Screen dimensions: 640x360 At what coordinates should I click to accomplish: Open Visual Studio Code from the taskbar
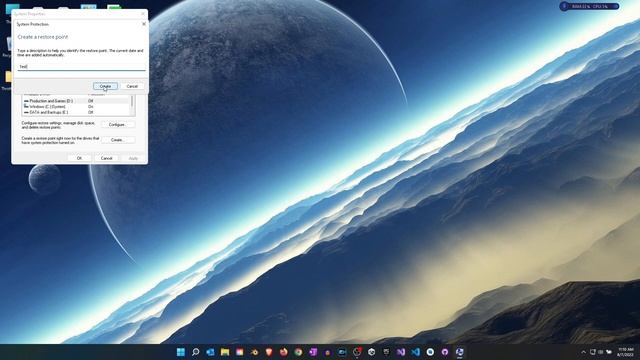[416, 352]
